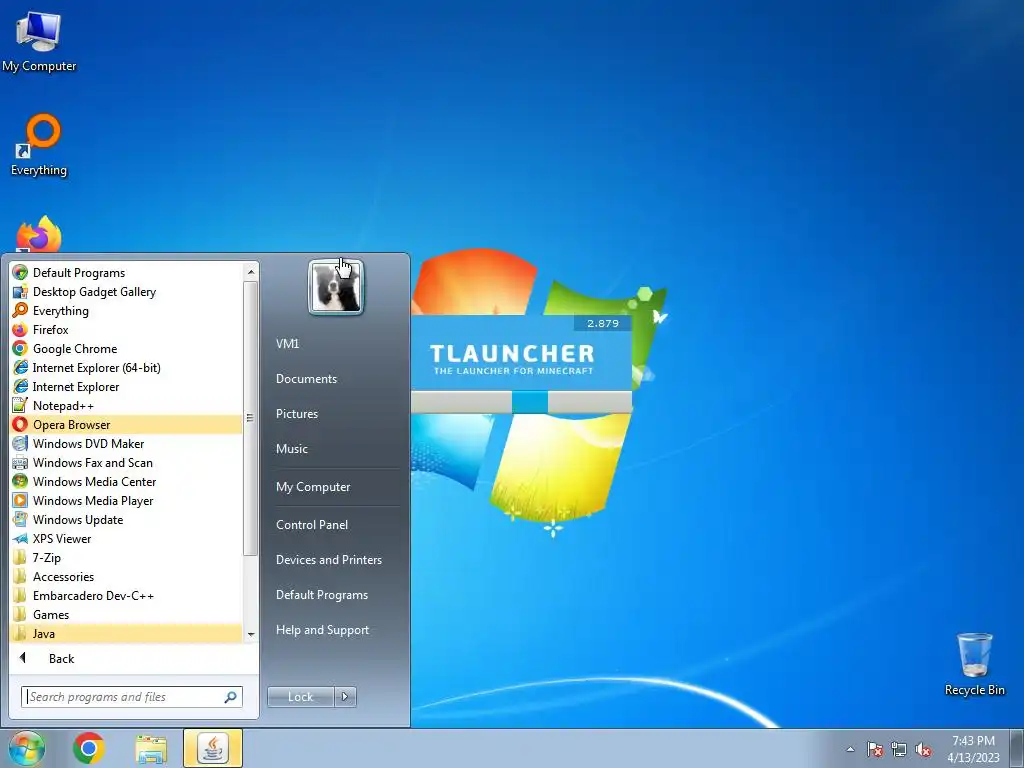Image resolution: width=1024 pixels, height=768 pixels.
Task: Expand the Embarcadero Dev-C++ folder
Action: click(x=126, y=595)
